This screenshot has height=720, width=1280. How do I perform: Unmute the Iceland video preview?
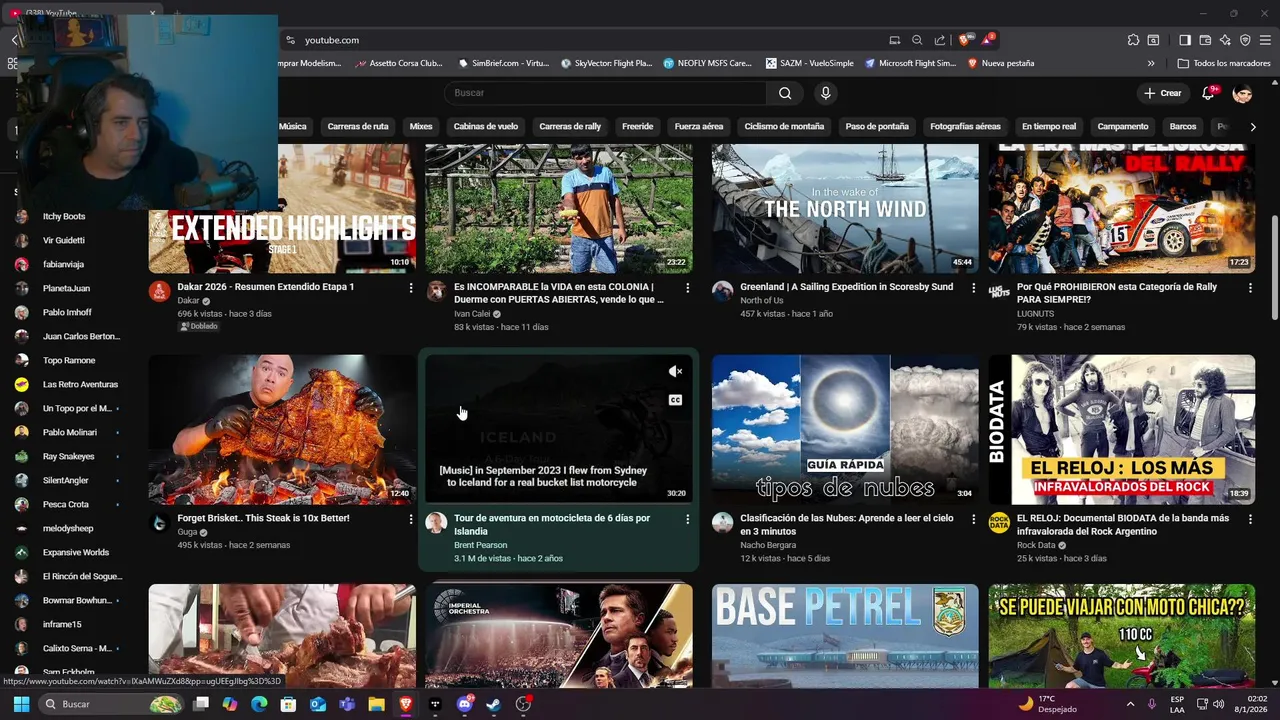click(x=675, y=372)
